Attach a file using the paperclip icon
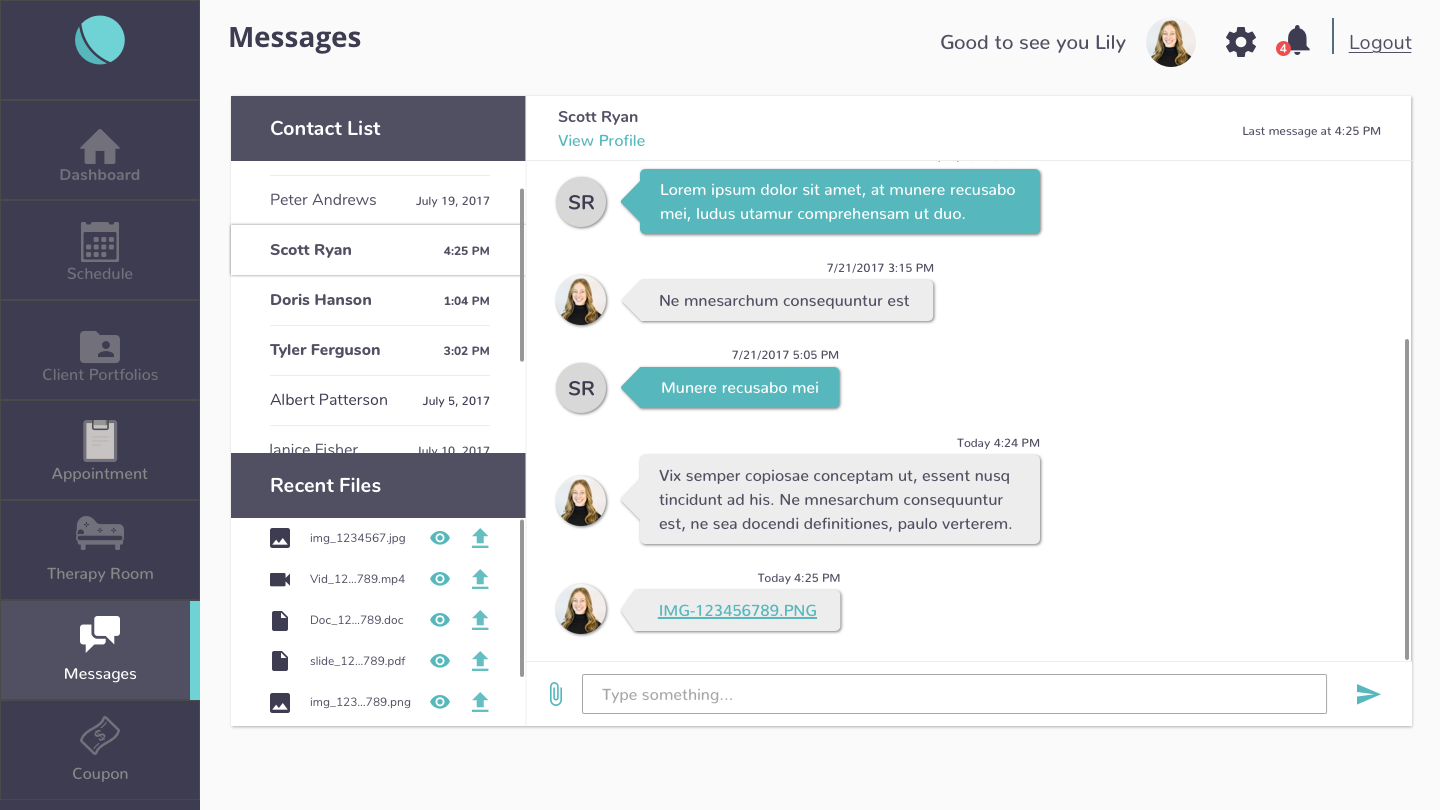Image resolution: width=1440 pixels, height=810 pixels. click(555, 693)
